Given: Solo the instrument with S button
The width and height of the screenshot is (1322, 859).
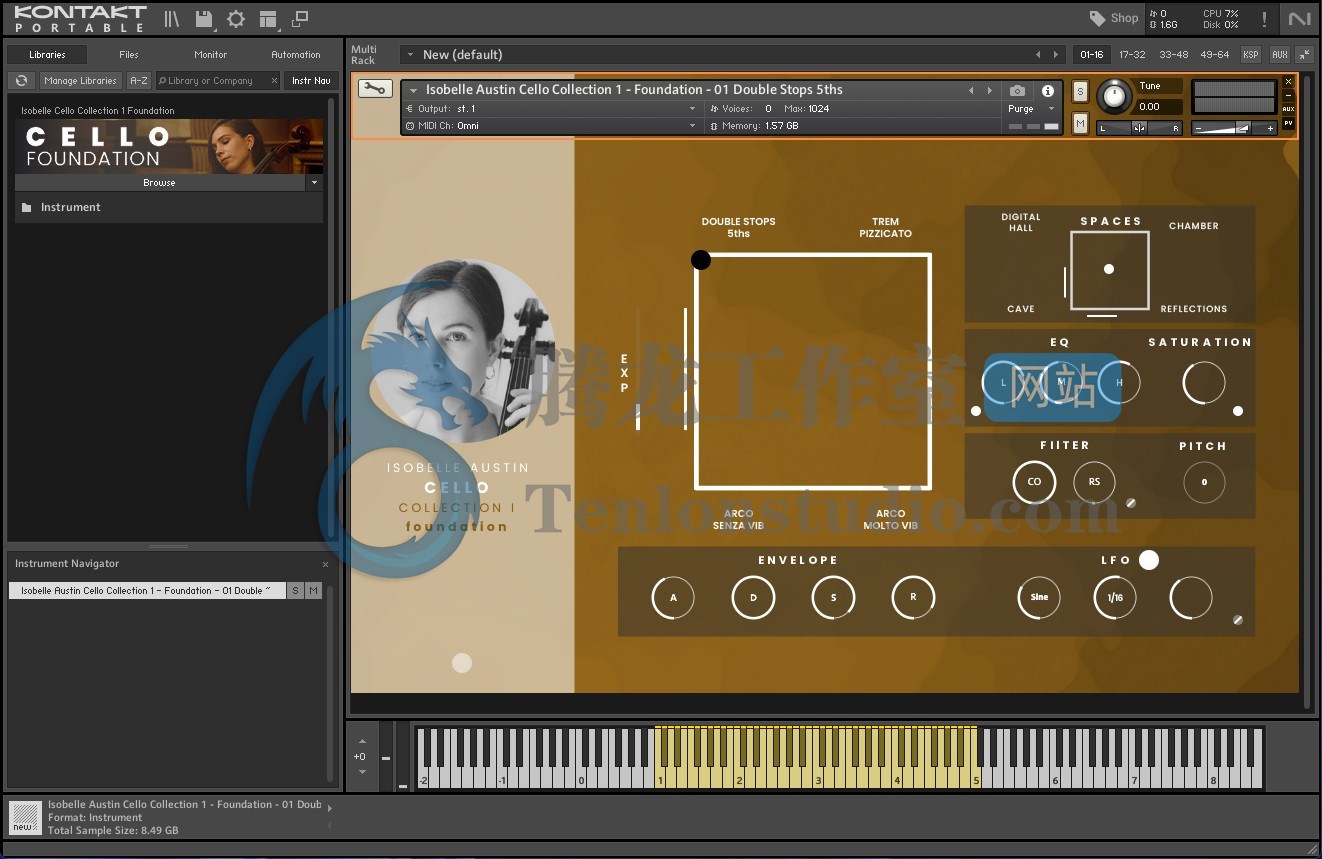Looking at the screenshot, I should pos(1080,92).
